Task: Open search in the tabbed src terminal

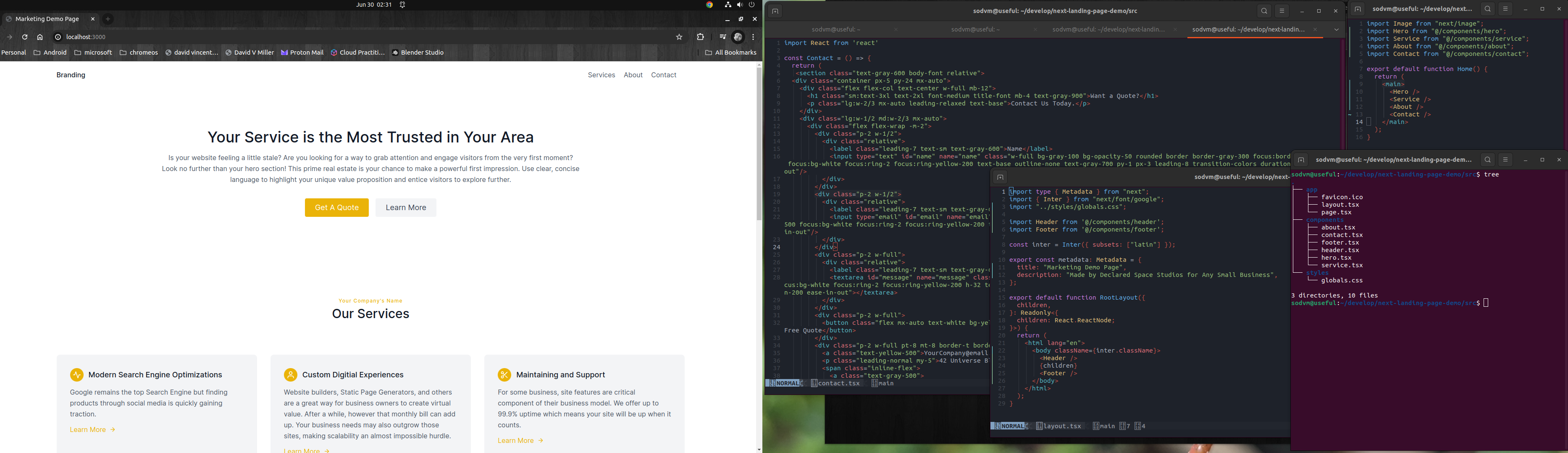Action: (x=1264, y=12)
